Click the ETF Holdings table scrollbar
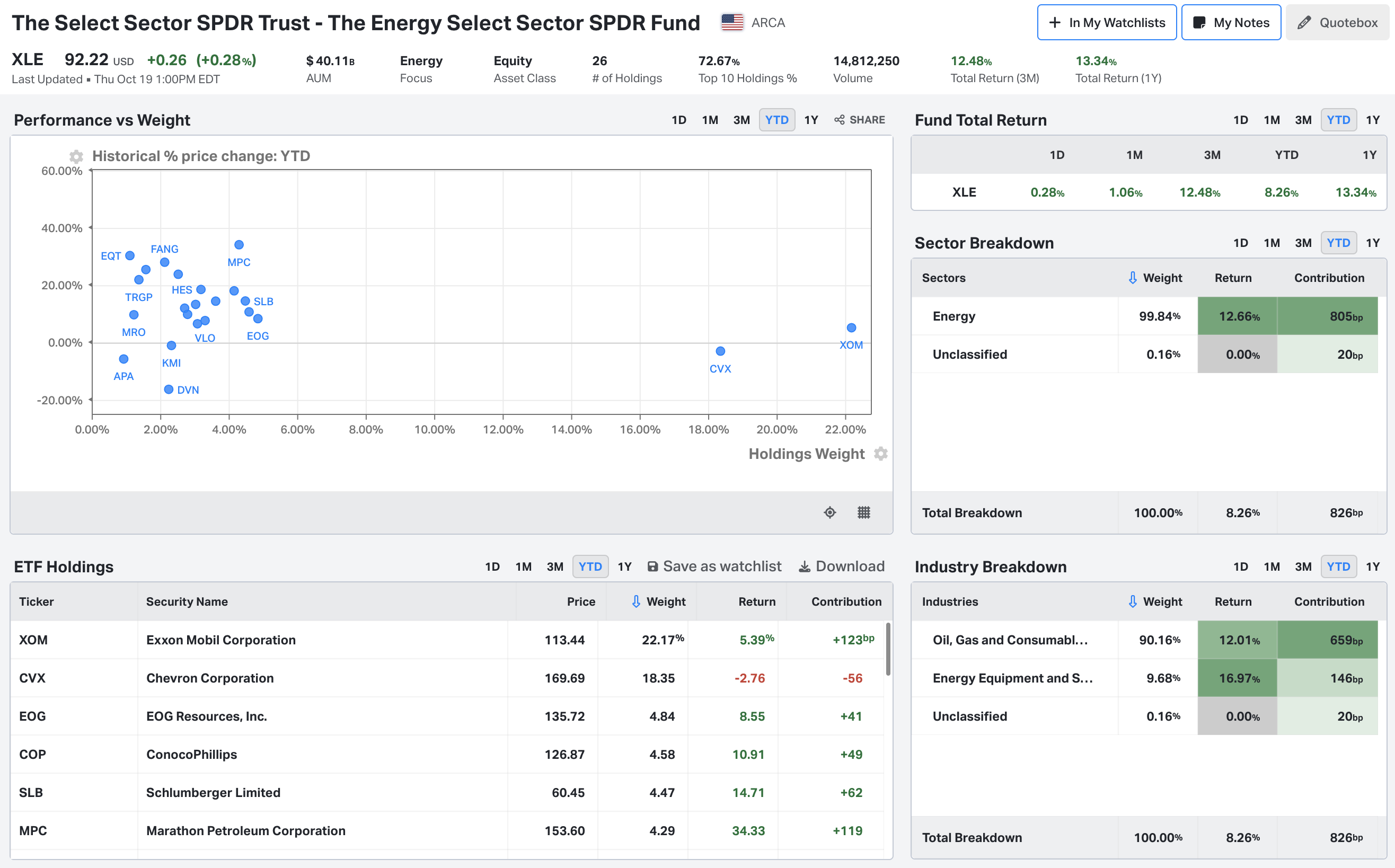Image resolution: width=1395 pixels, height=868 pixels. click(888, 649)
